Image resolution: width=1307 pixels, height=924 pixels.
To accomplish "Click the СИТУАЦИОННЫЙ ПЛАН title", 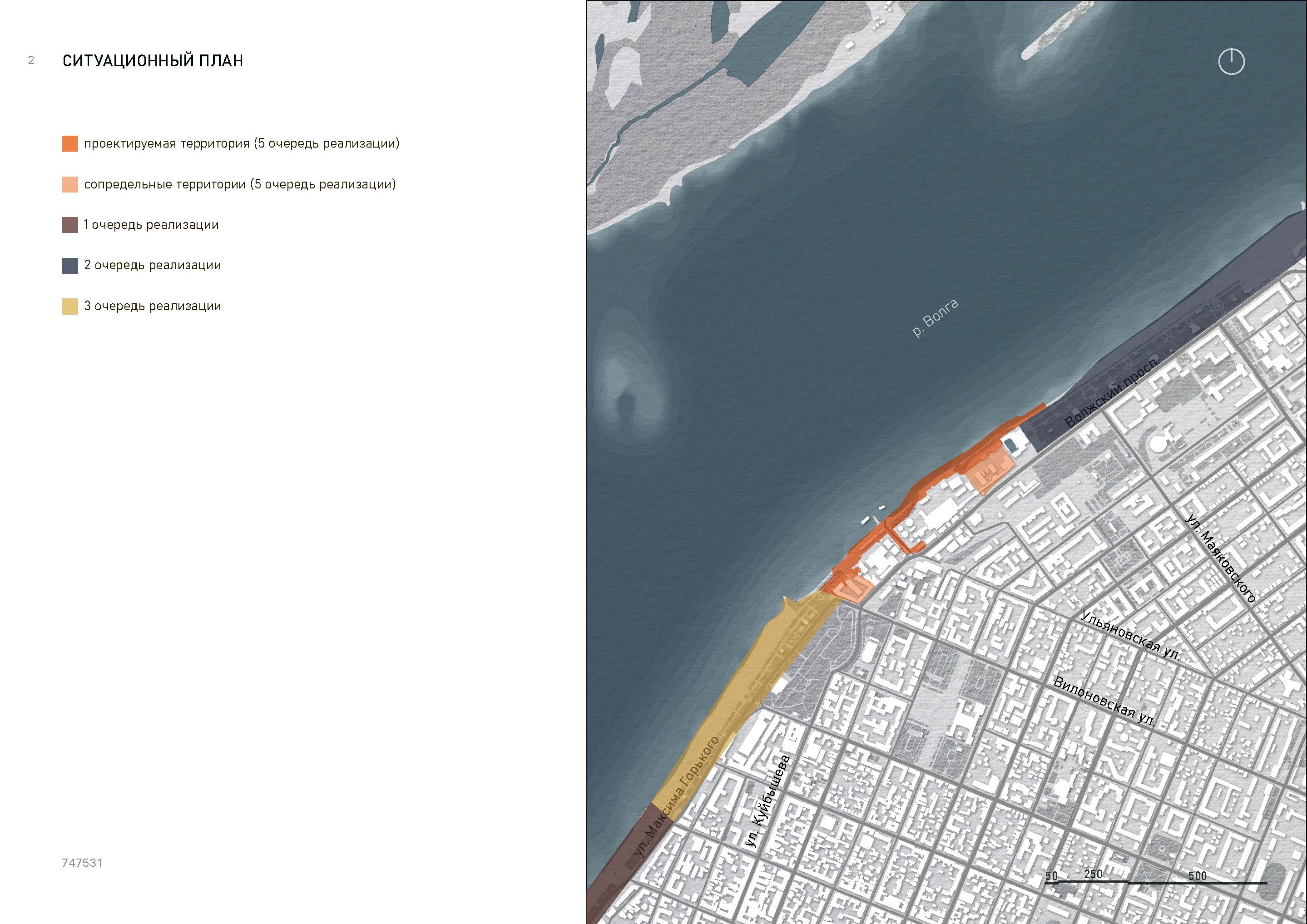I will pyautogui.click(x=153, y=61).
